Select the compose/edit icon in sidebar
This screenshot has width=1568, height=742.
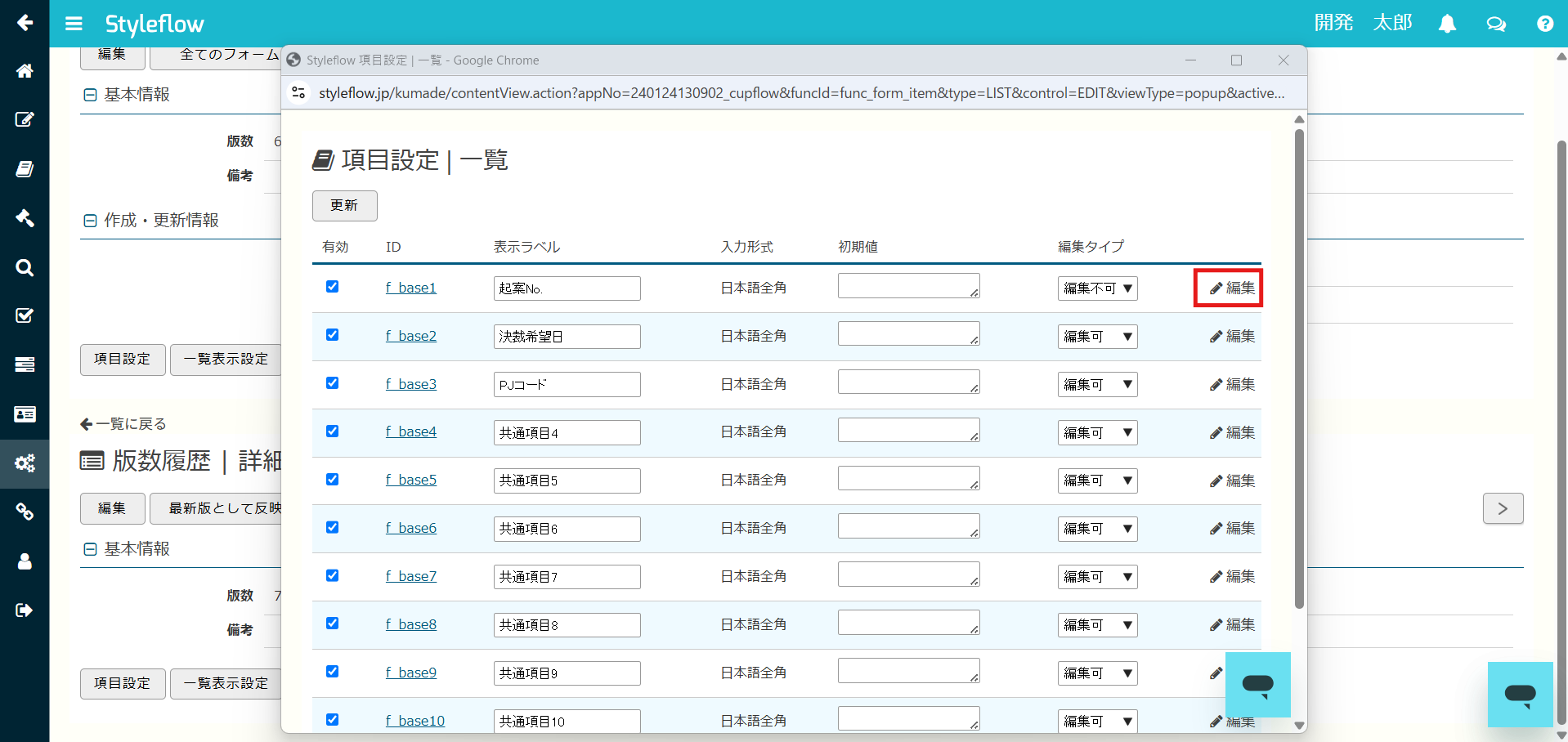pyautogui.click(x=25, y=119)
